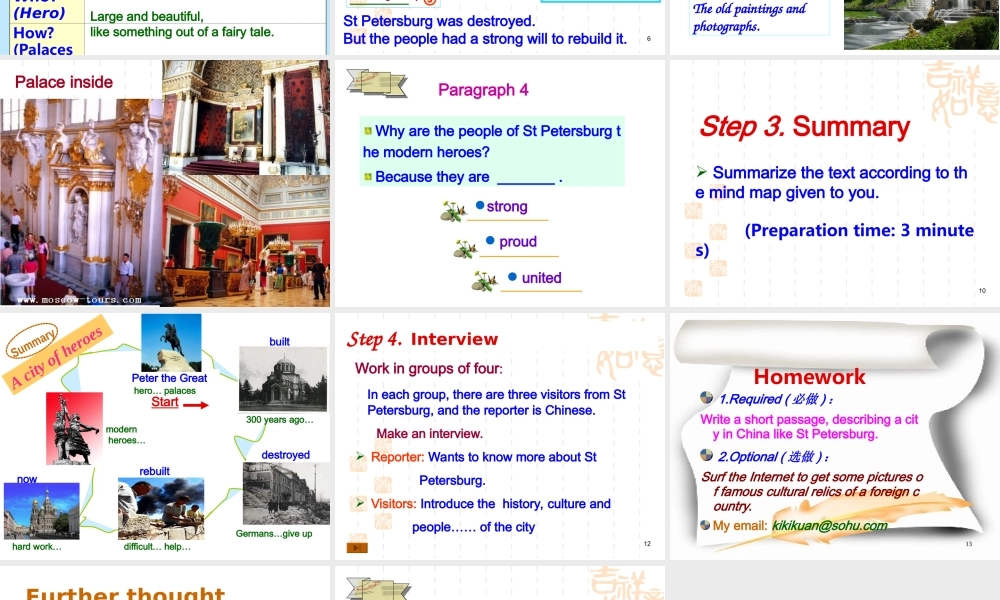
Task: Select the palace staircase photo with white statues
Action: coord(81,202)
